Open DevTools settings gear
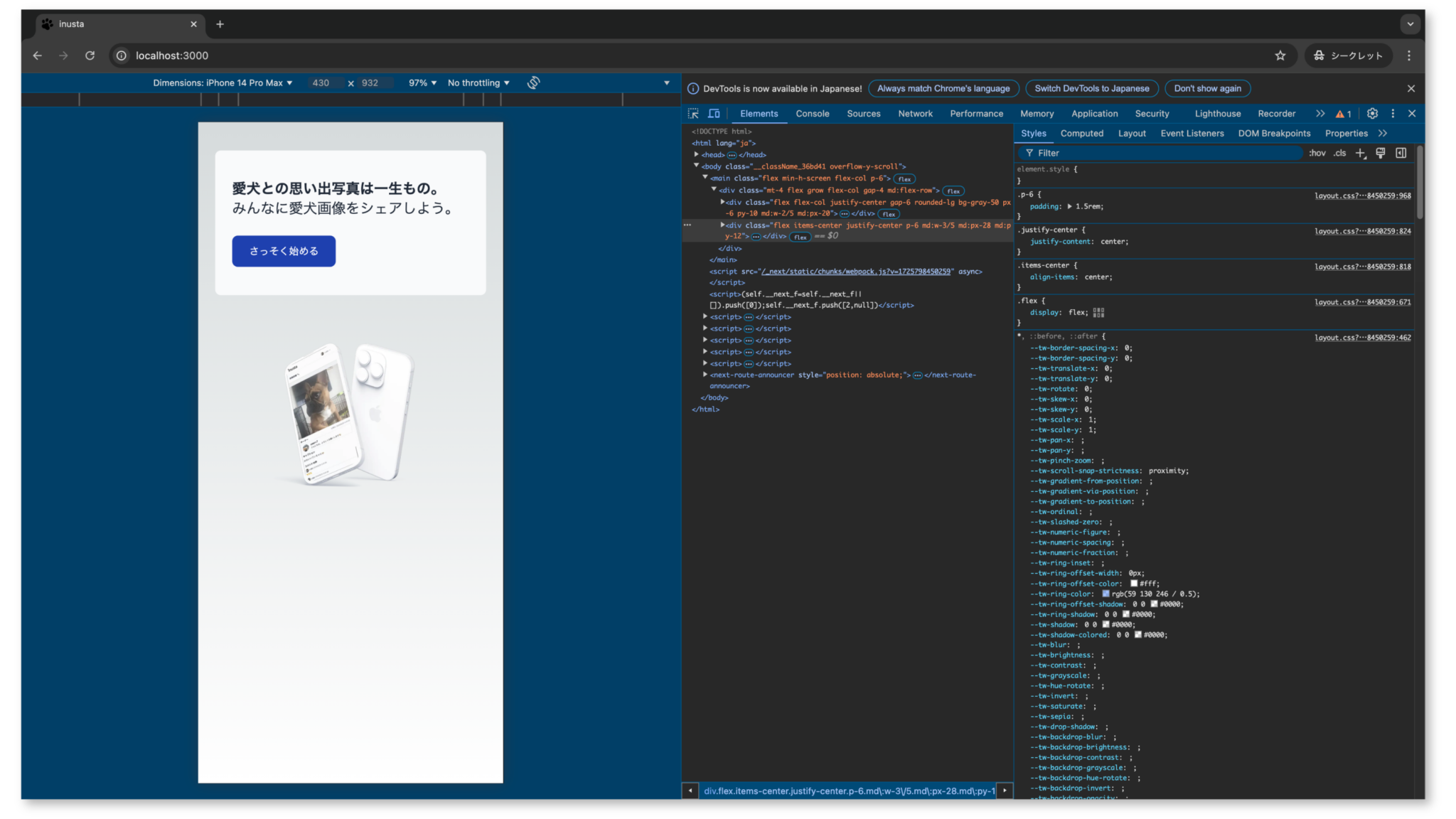1456x819 pixels. 1372,114
